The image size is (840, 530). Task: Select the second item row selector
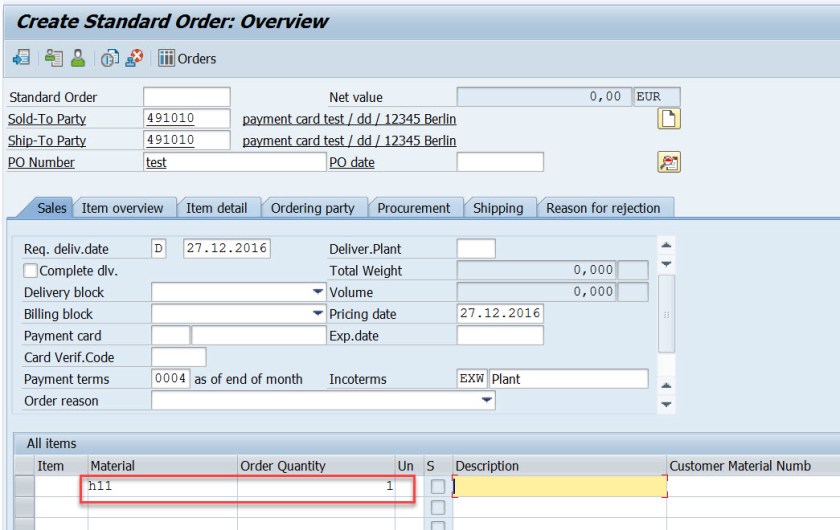pos(24,507)
